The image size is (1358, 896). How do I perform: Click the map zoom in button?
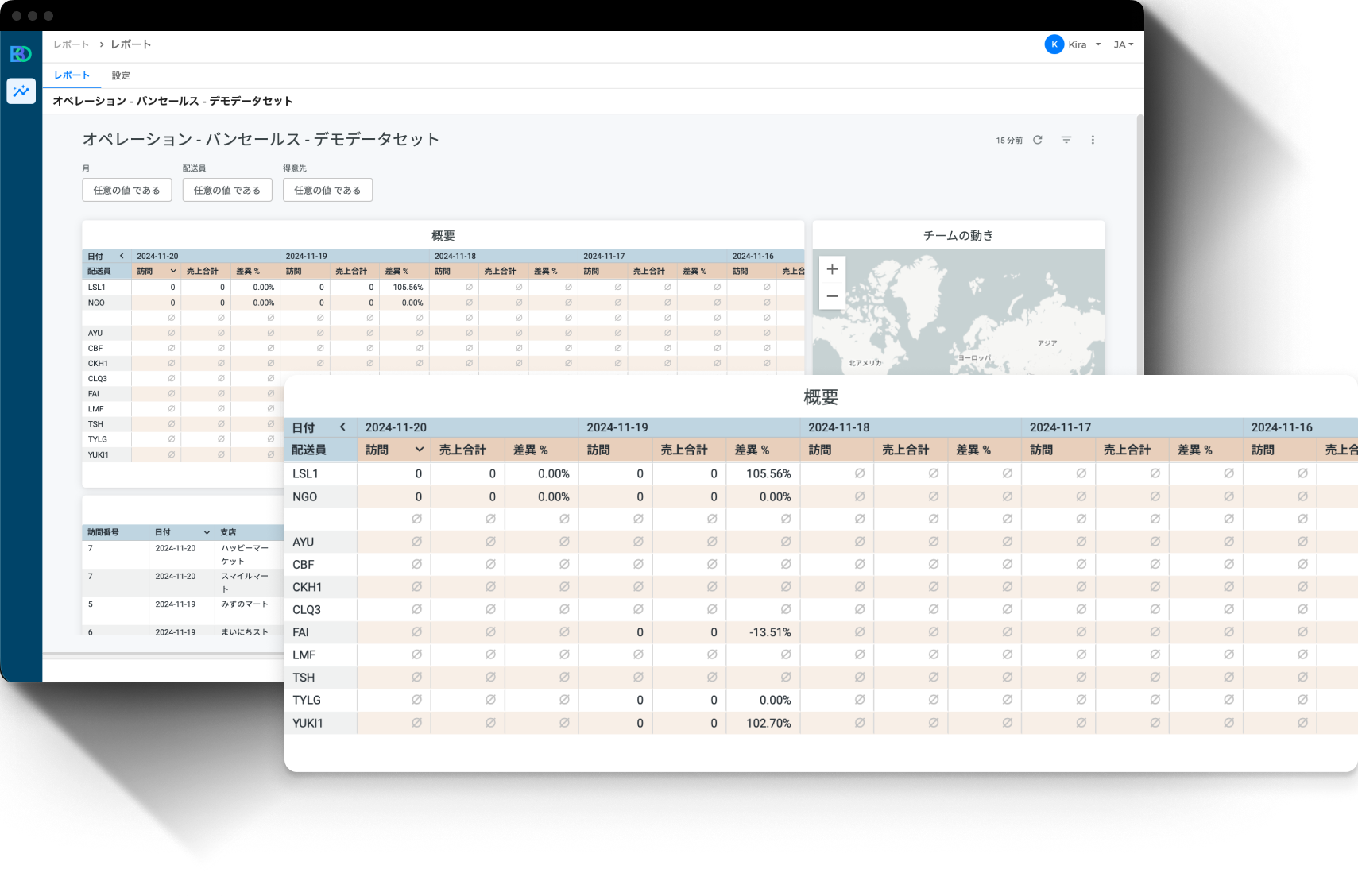click(832, 269)
